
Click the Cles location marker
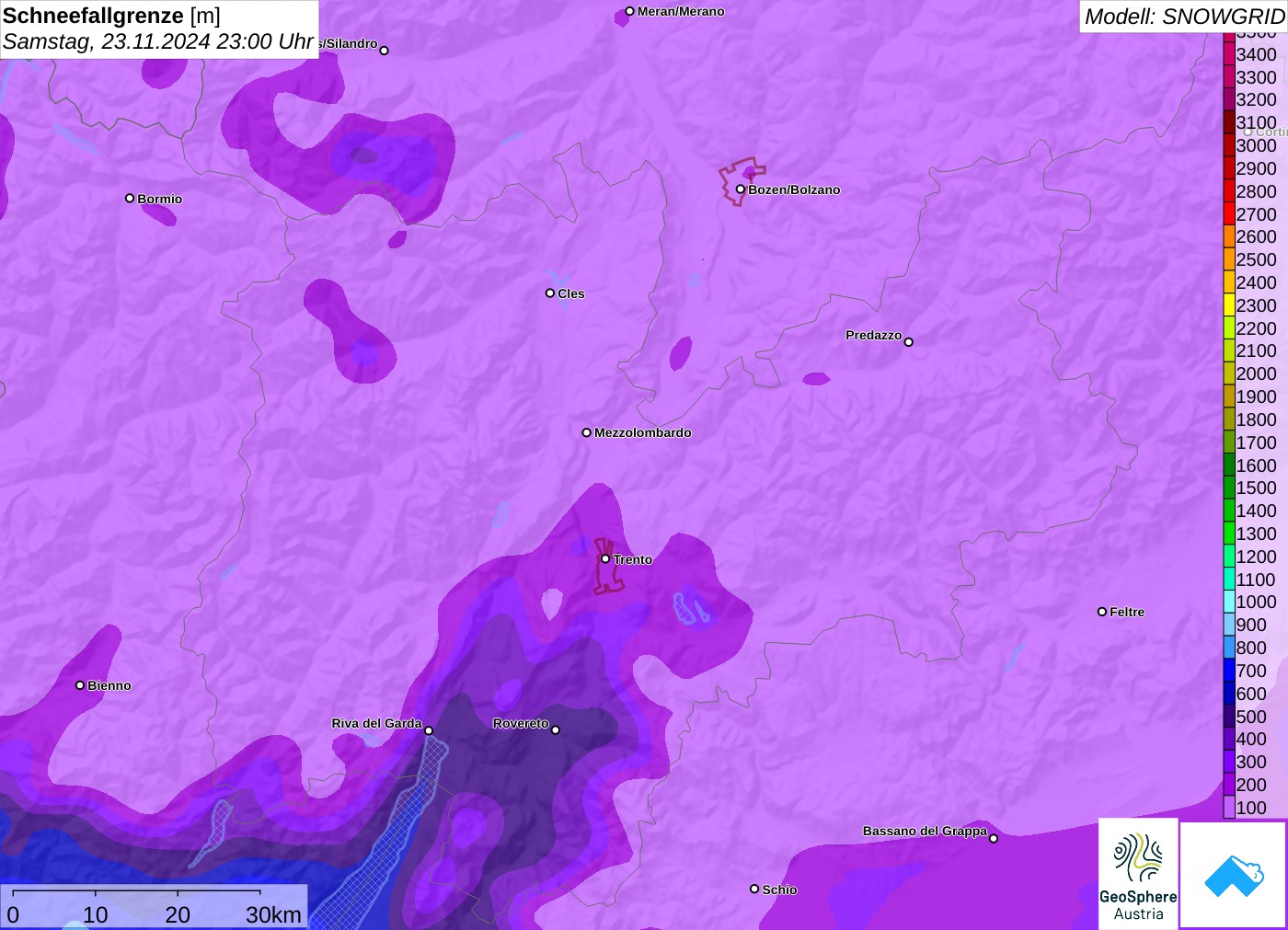pyautogui.click(x=550, y=293)
